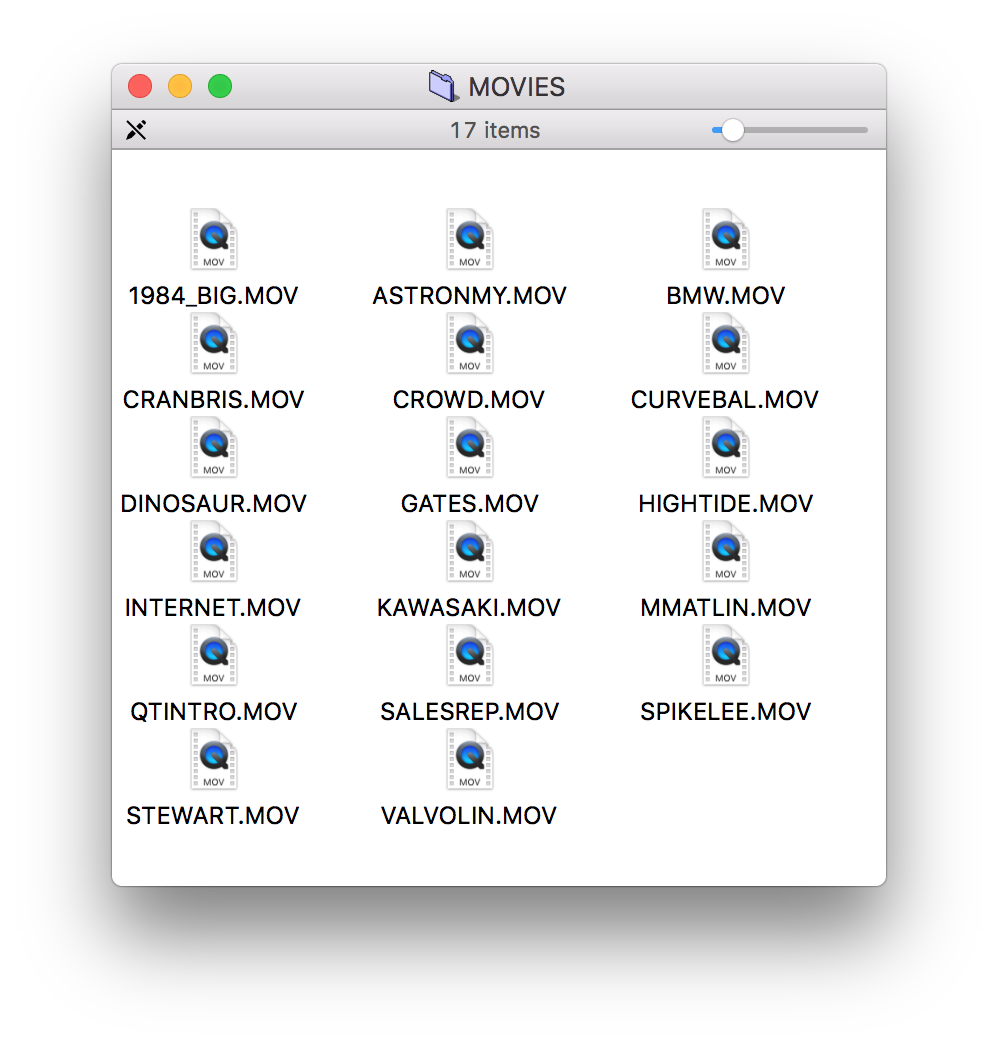This screenshot has width=998, height=1046.
Task: Select the SALESREP.MOV file icon
Action: coord(470,656)
